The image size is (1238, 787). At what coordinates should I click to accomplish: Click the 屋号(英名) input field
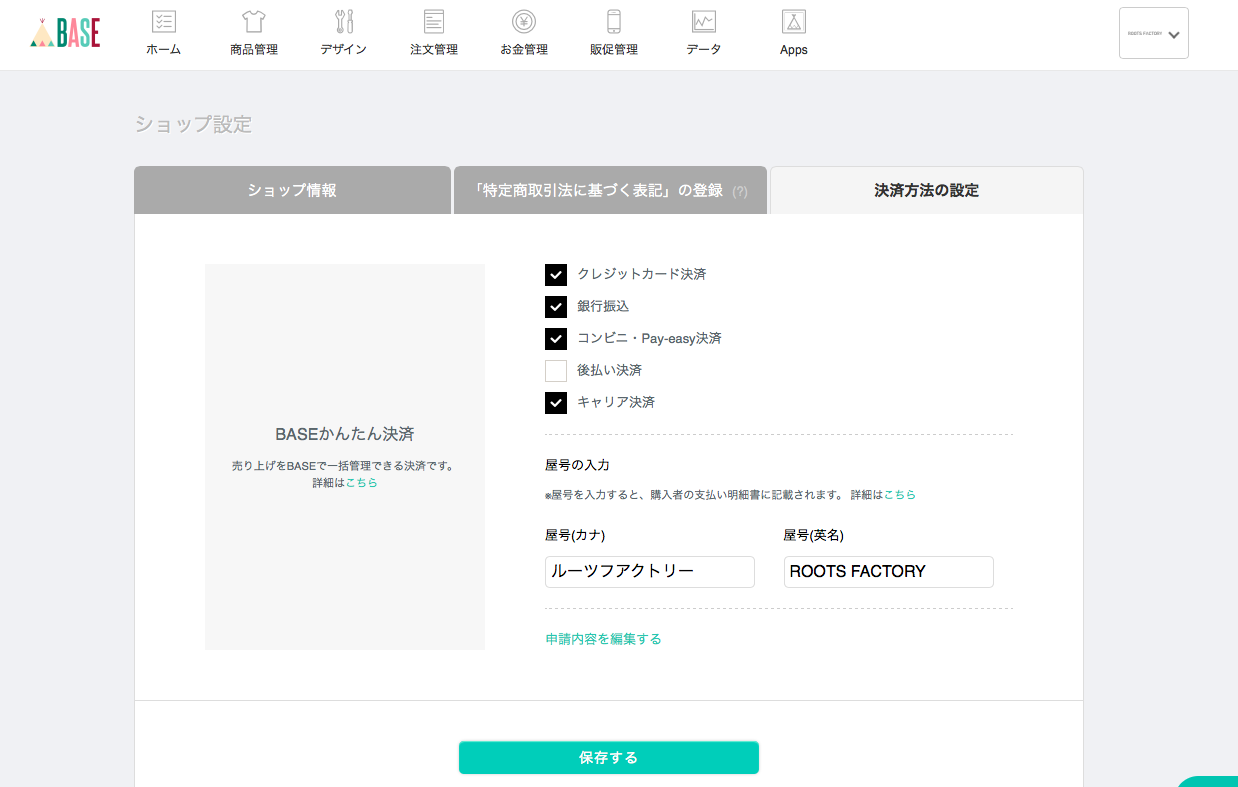pos(888,572)
